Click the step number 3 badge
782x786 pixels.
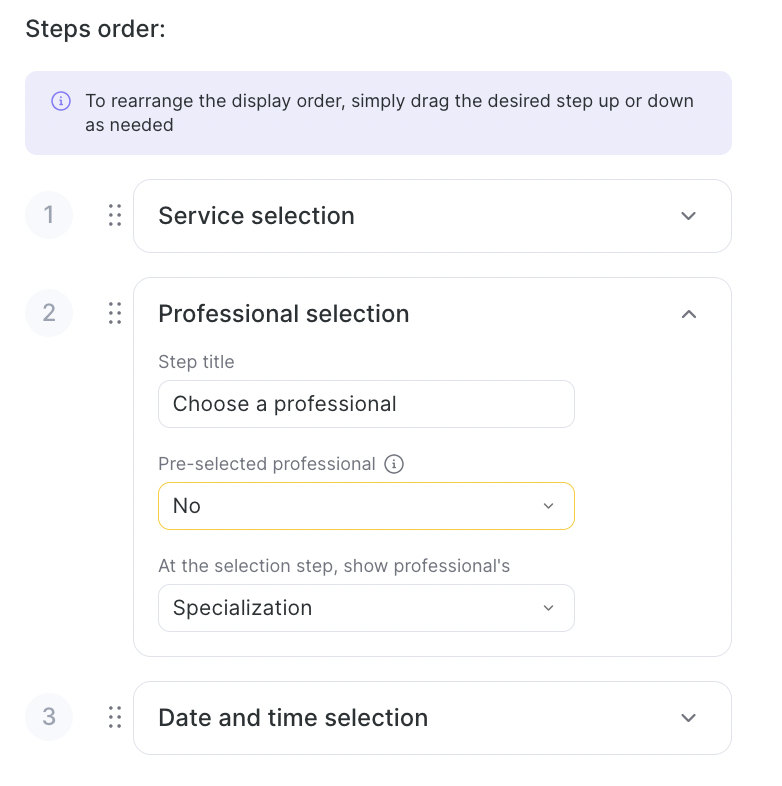49,717
